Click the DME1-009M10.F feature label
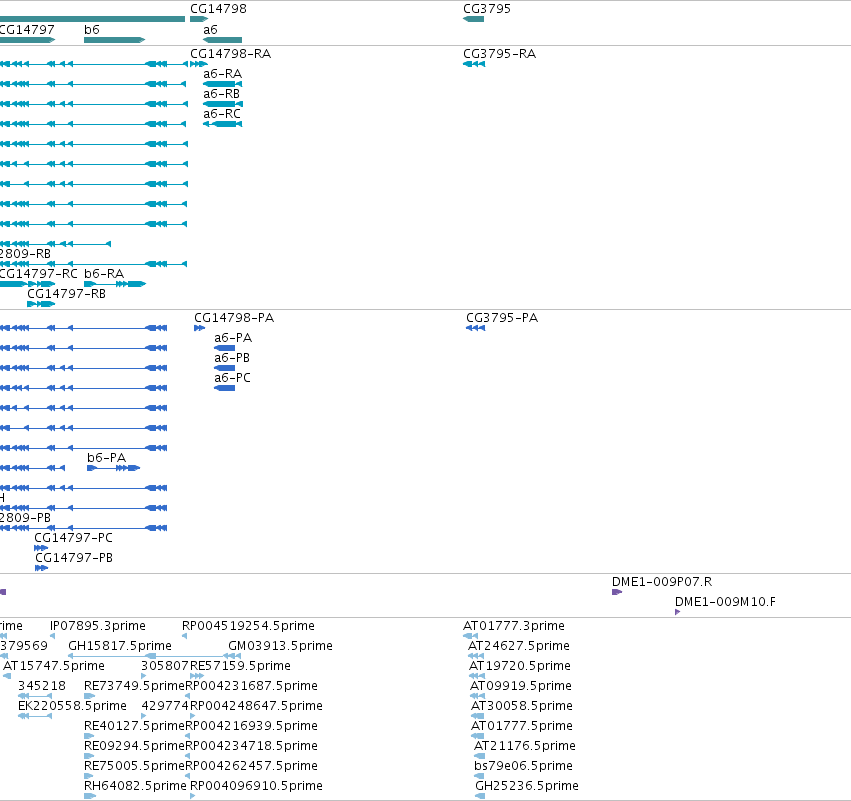The width and height of the screenshot is (851, 801). [x=726, y=602]
